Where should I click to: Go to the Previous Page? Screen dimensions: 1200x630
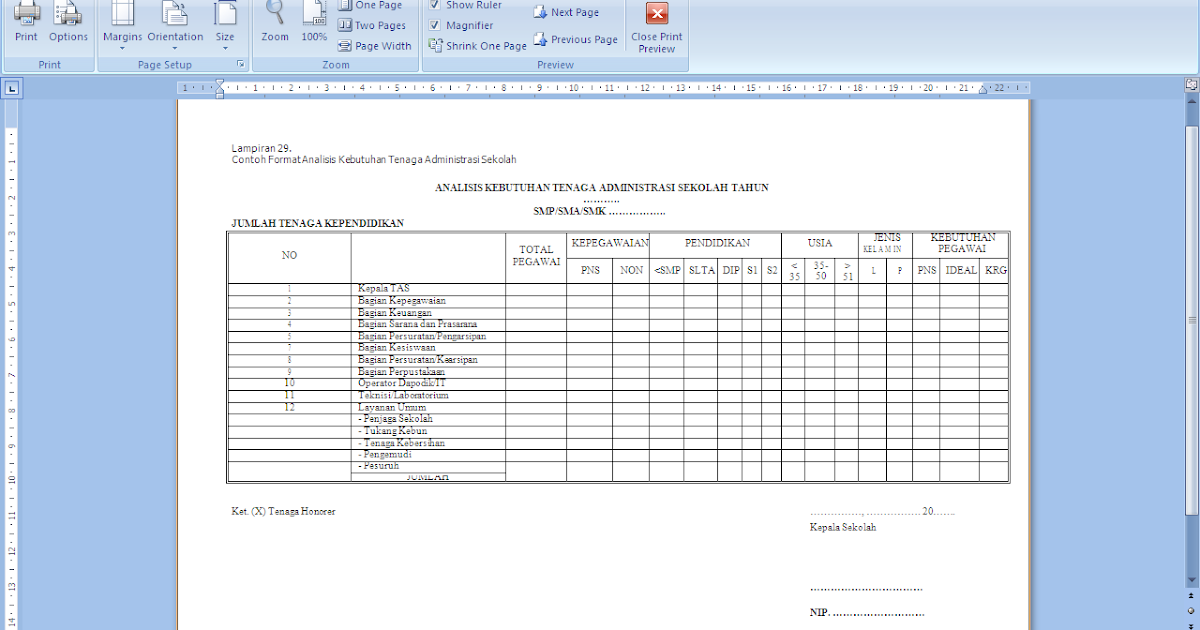point(576,39)
